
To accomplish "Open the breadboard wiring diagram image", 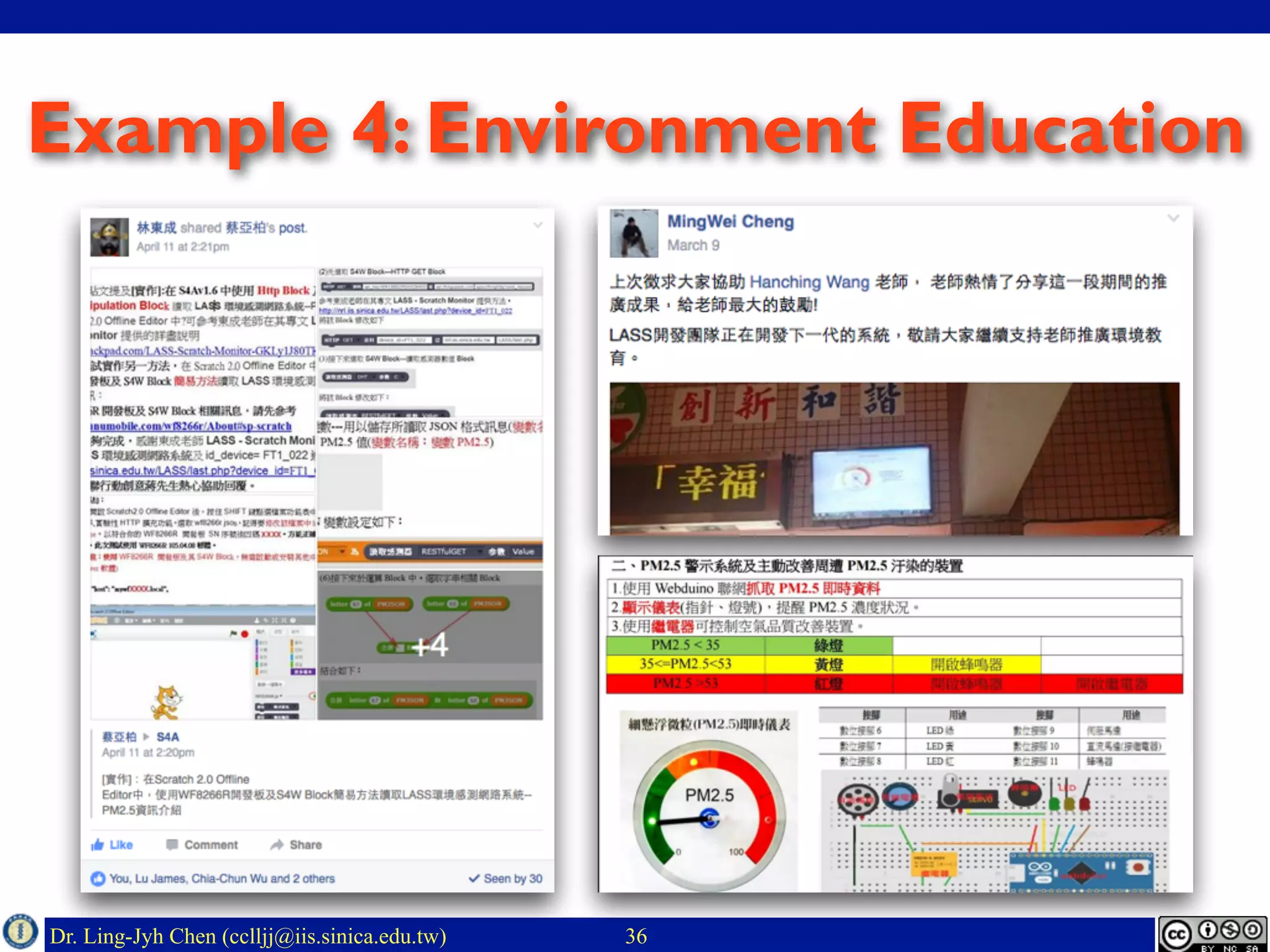I will pyautogui.click(x=995, y=831).
